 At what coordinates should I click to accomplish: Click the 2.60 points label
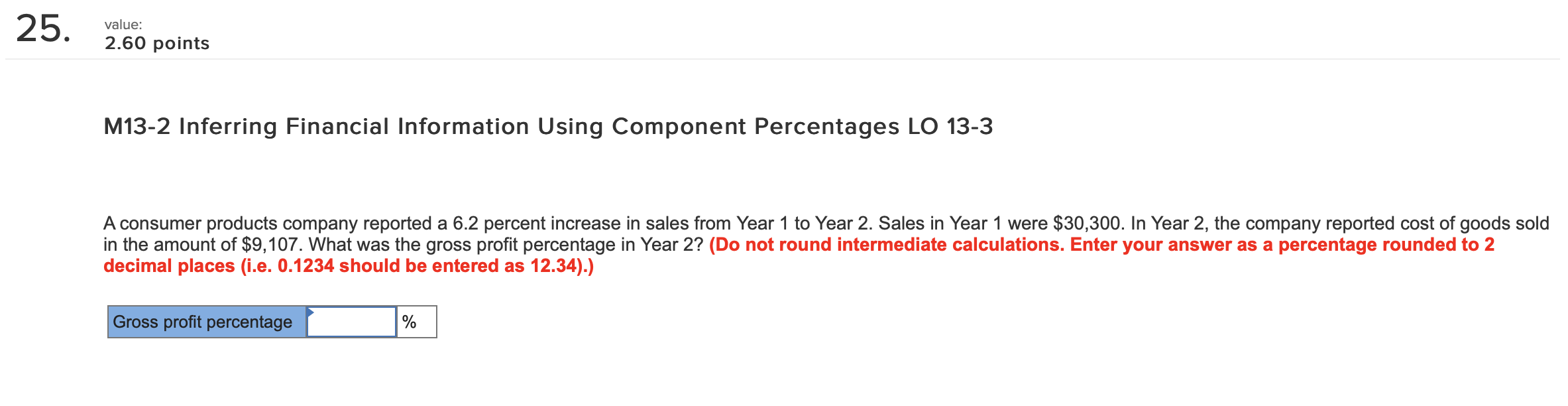[x=156, y=44]
